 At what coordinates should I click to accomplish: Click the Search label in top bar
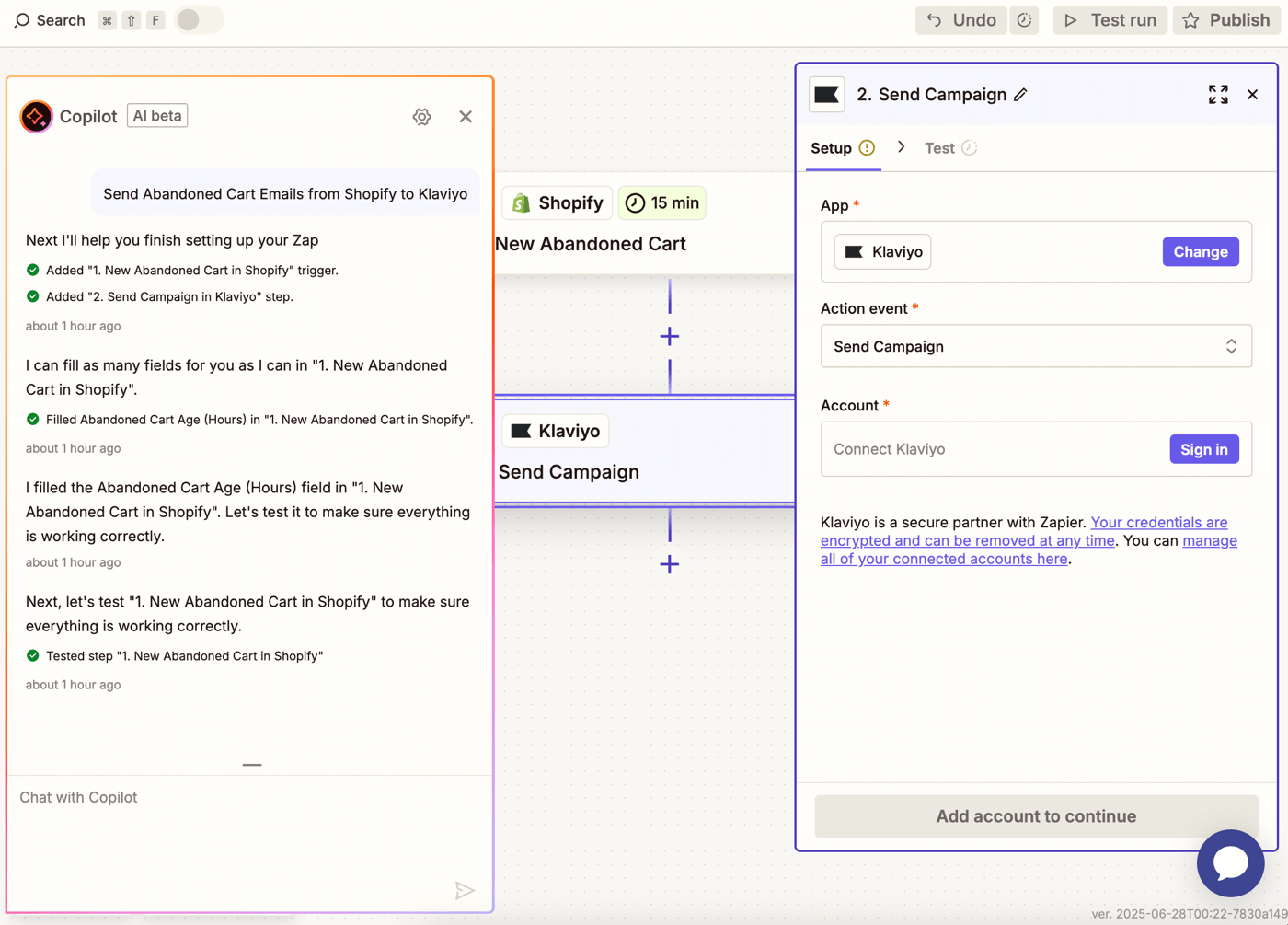point(61,20)
